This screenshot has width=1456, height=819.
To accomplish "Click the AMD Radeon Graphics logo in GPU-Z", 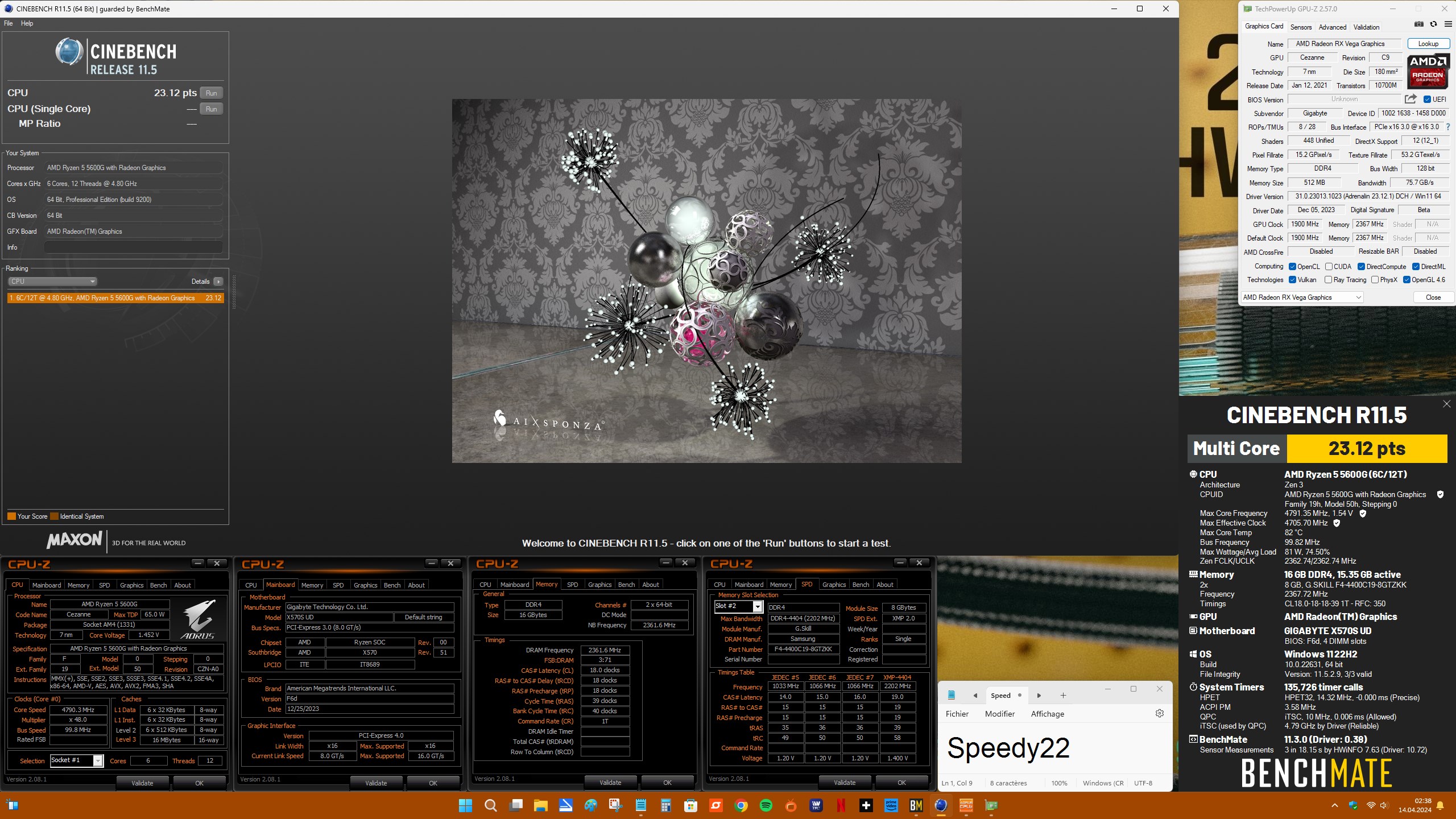I will click(1428, 71).
